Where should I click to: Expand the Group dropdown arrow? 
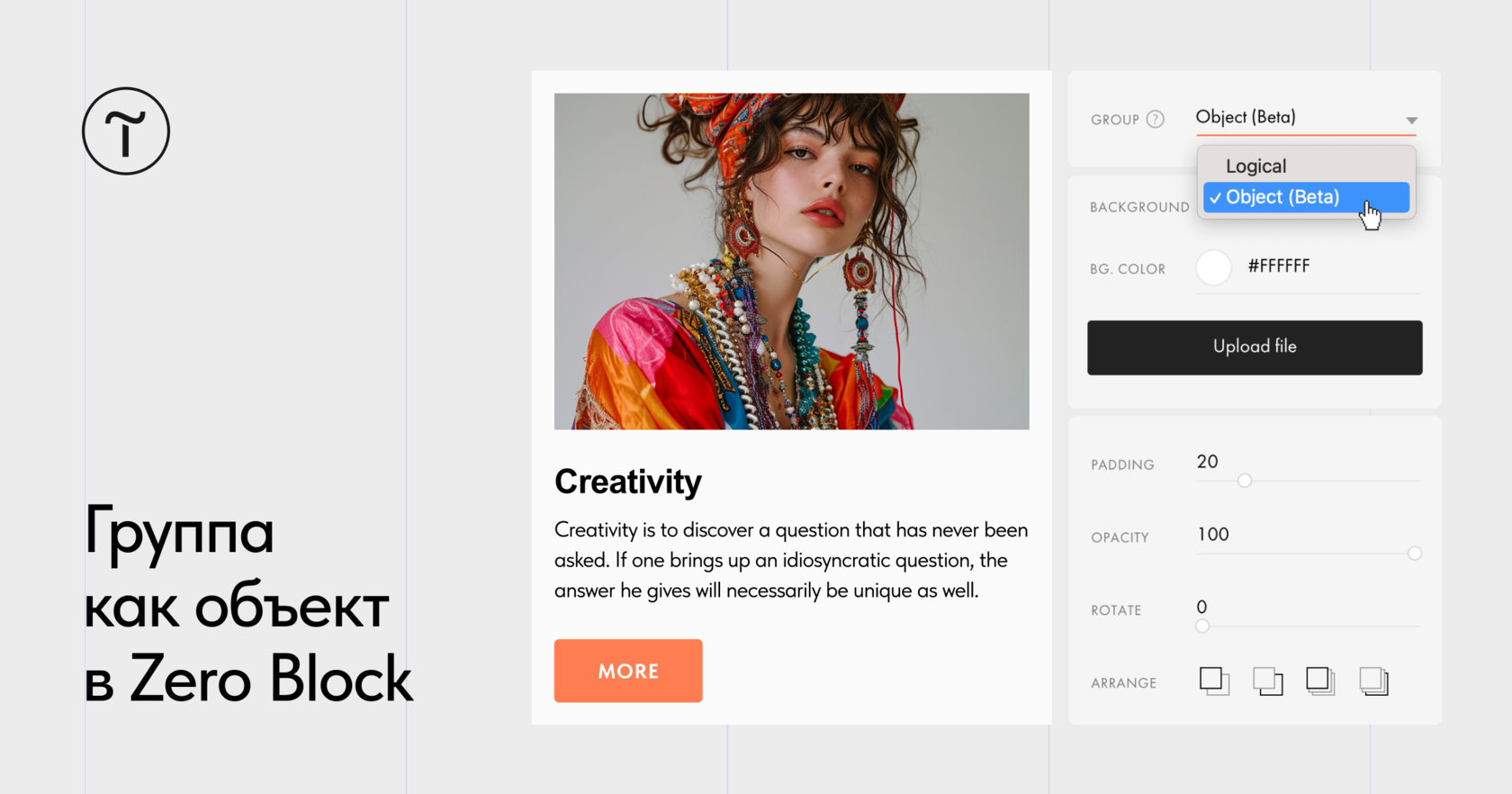(1411, 121)
